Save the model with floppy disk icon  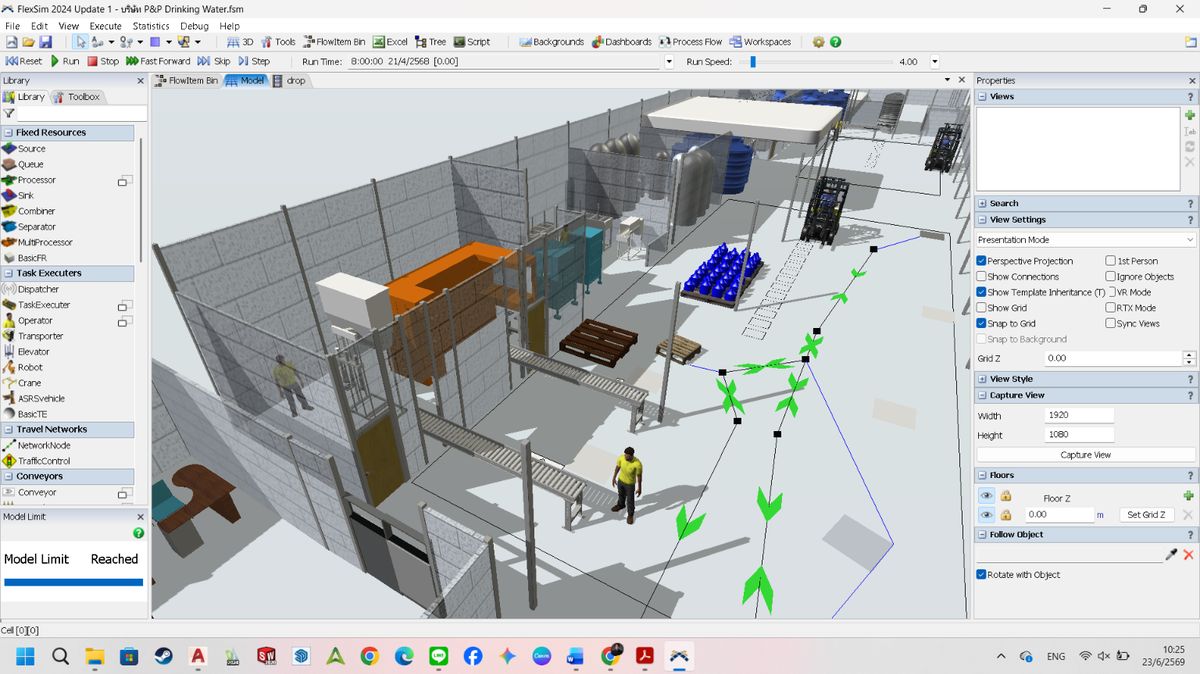click(45, 42)
